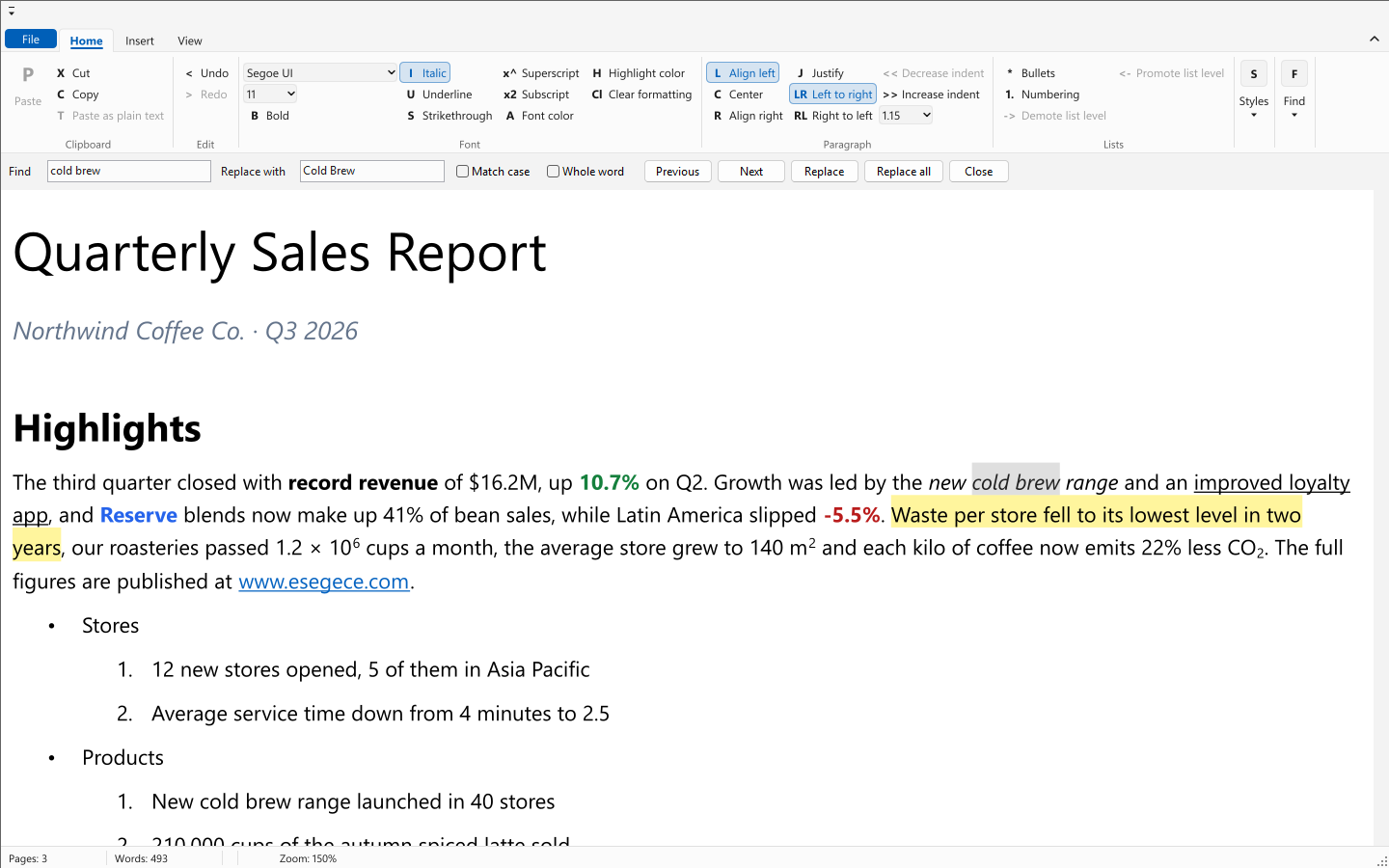Image resolution: width=1389 pixels, height=868 pixels.
Task: Click the Find text field
Action: (129, 171)
